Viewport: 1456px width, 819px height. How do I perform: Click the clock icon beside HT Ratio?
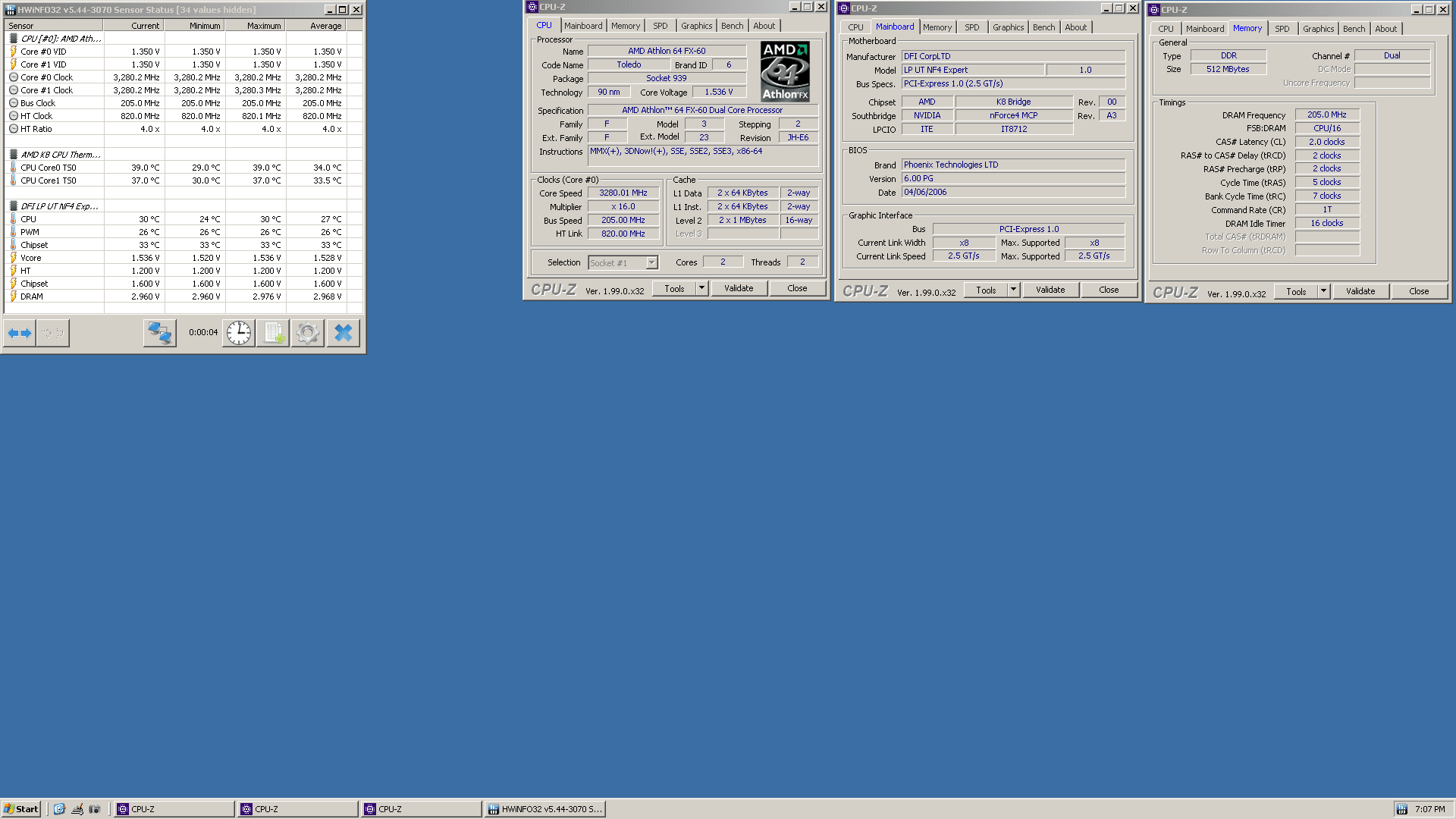click(13, 129)
